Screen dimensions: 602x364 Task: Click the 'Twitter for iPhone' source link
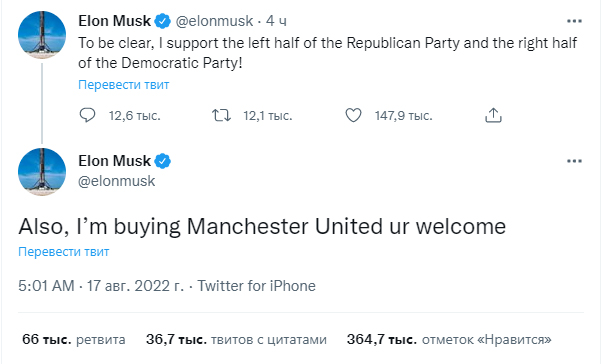256,286
